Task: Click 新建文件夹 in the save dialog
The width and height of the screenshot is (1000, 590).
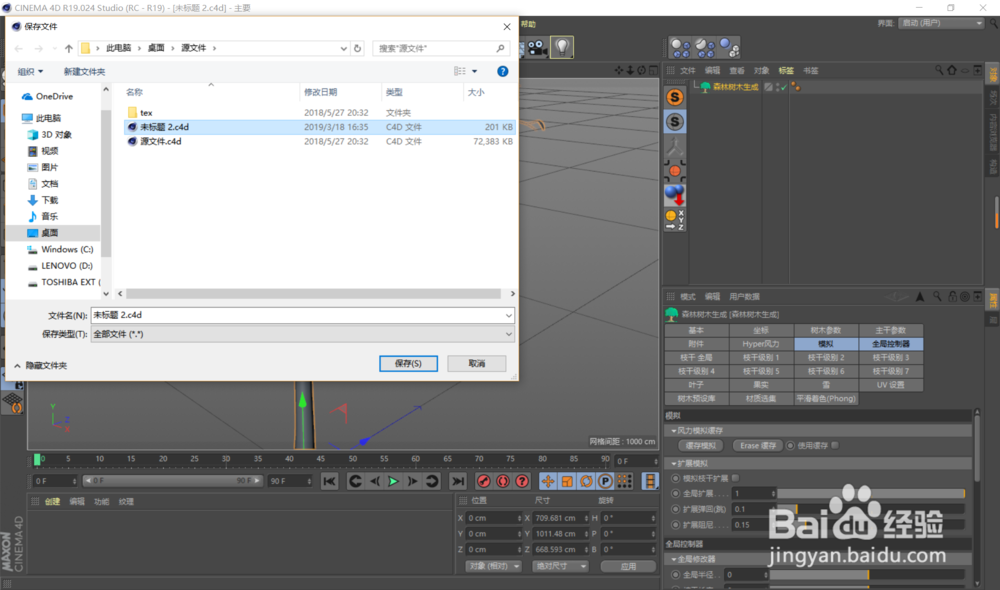Action: (x=84, y=71)
